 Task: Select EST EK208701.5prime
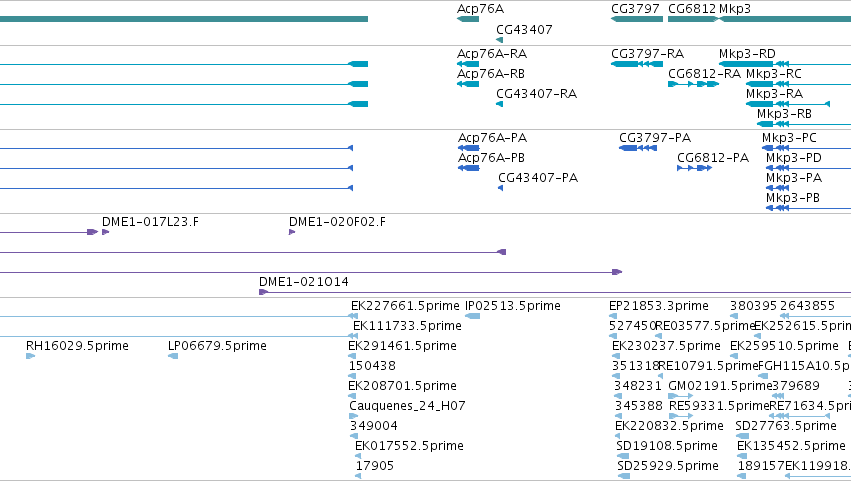click(402, 387)
